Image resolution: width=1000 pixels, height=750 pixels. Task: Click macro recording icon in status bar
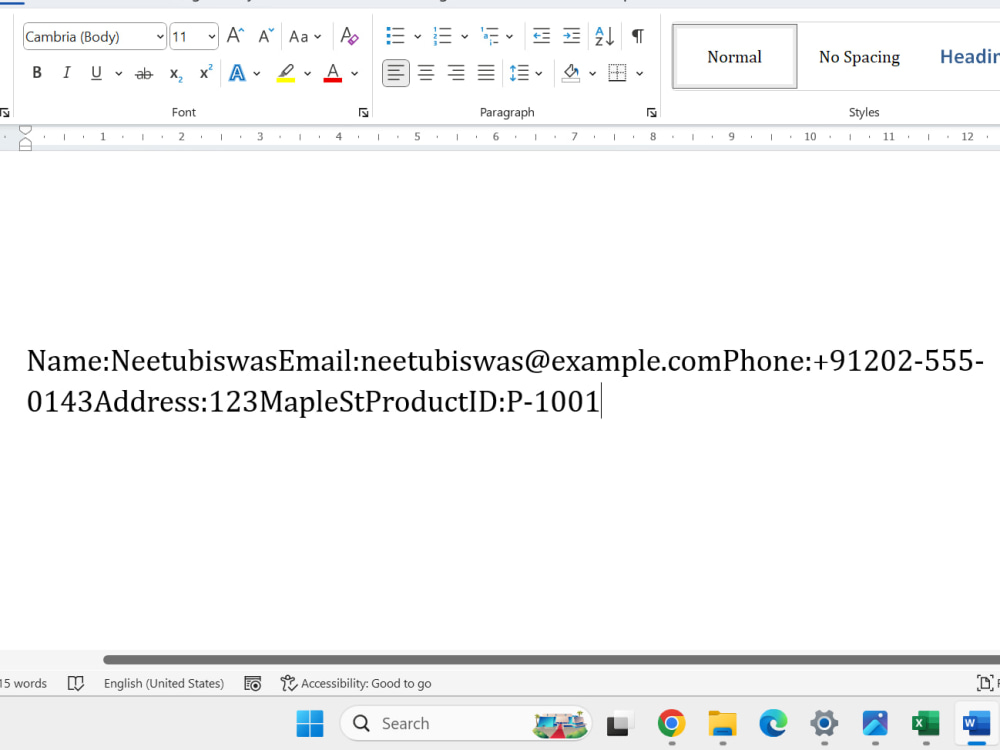click(253, 684)
